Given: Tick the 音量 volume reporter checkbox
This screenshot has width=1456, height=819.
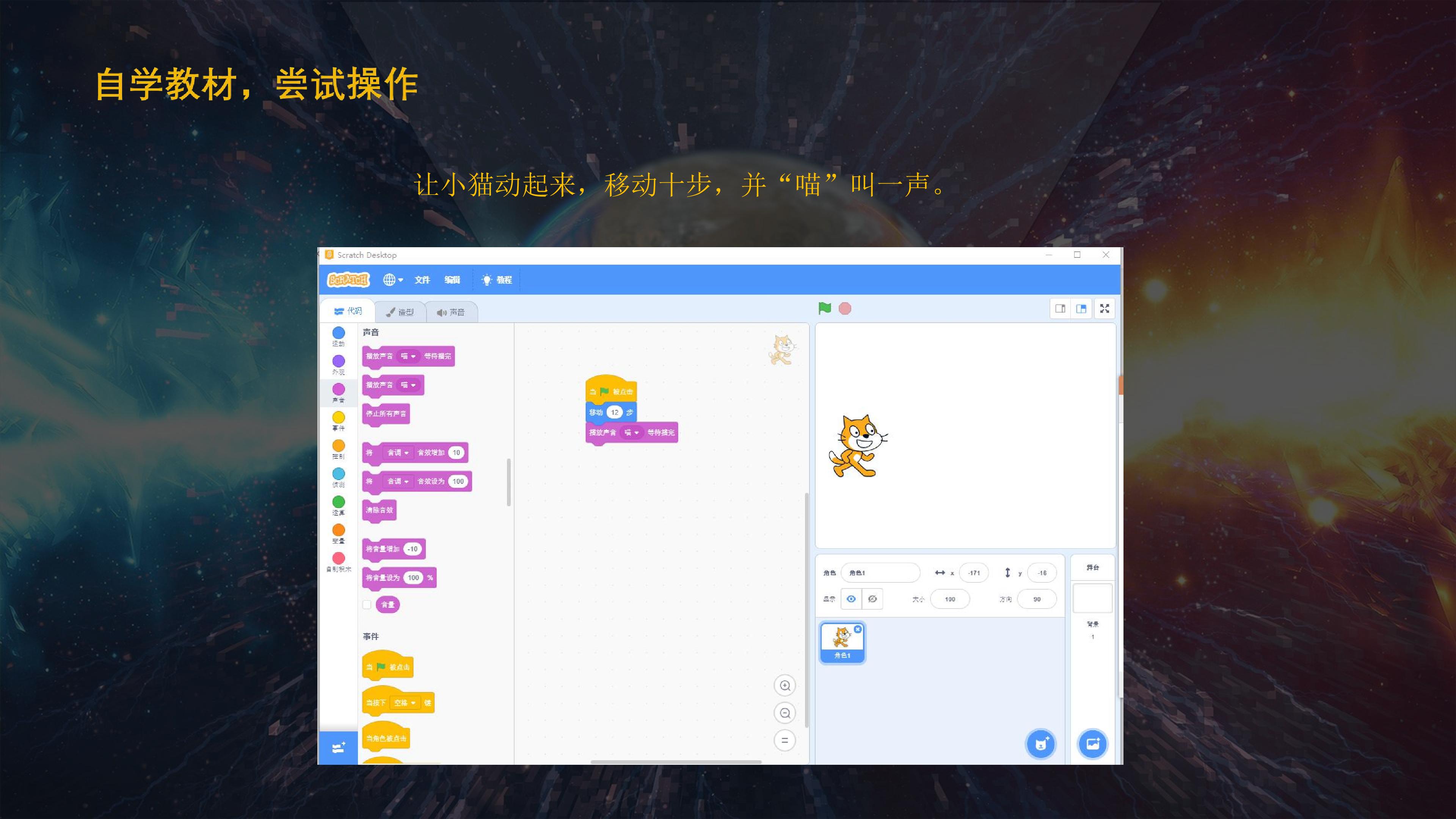Looking at the screenshot, I should tap(367, 604).
